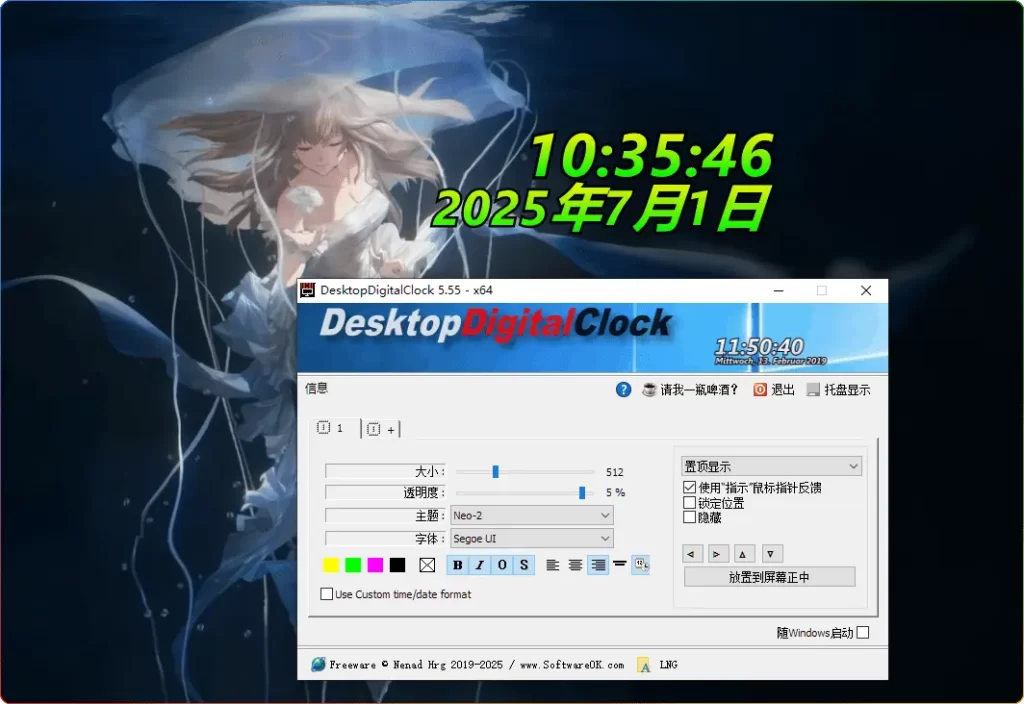The width and height of the screenshot is (1024, 704).
Task: Open www.SoftwareOK.com freeware link
Action: coord(572,665)
